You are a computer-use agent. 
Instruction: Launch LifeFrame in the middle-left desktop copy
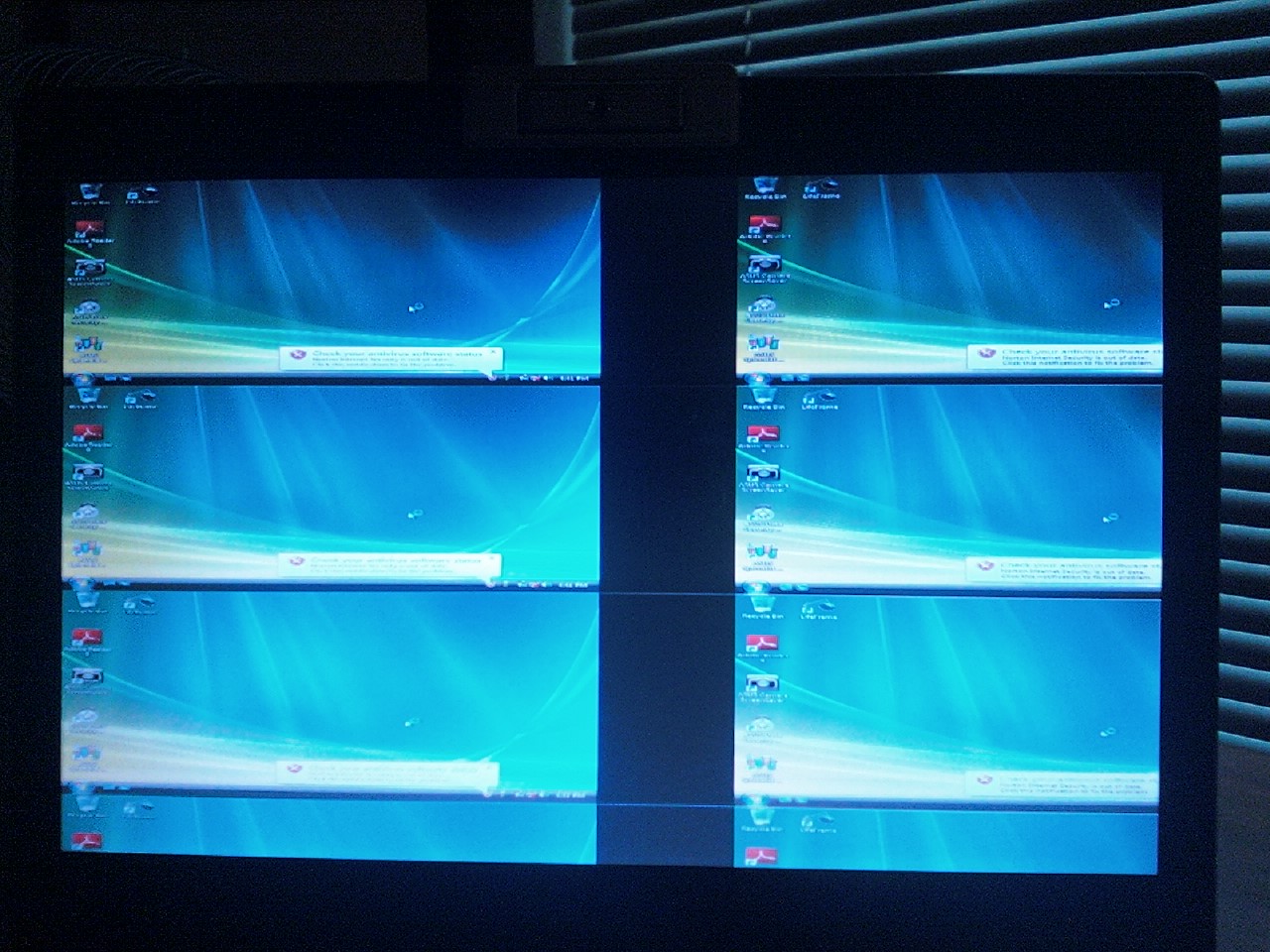(x=141, y=399)
